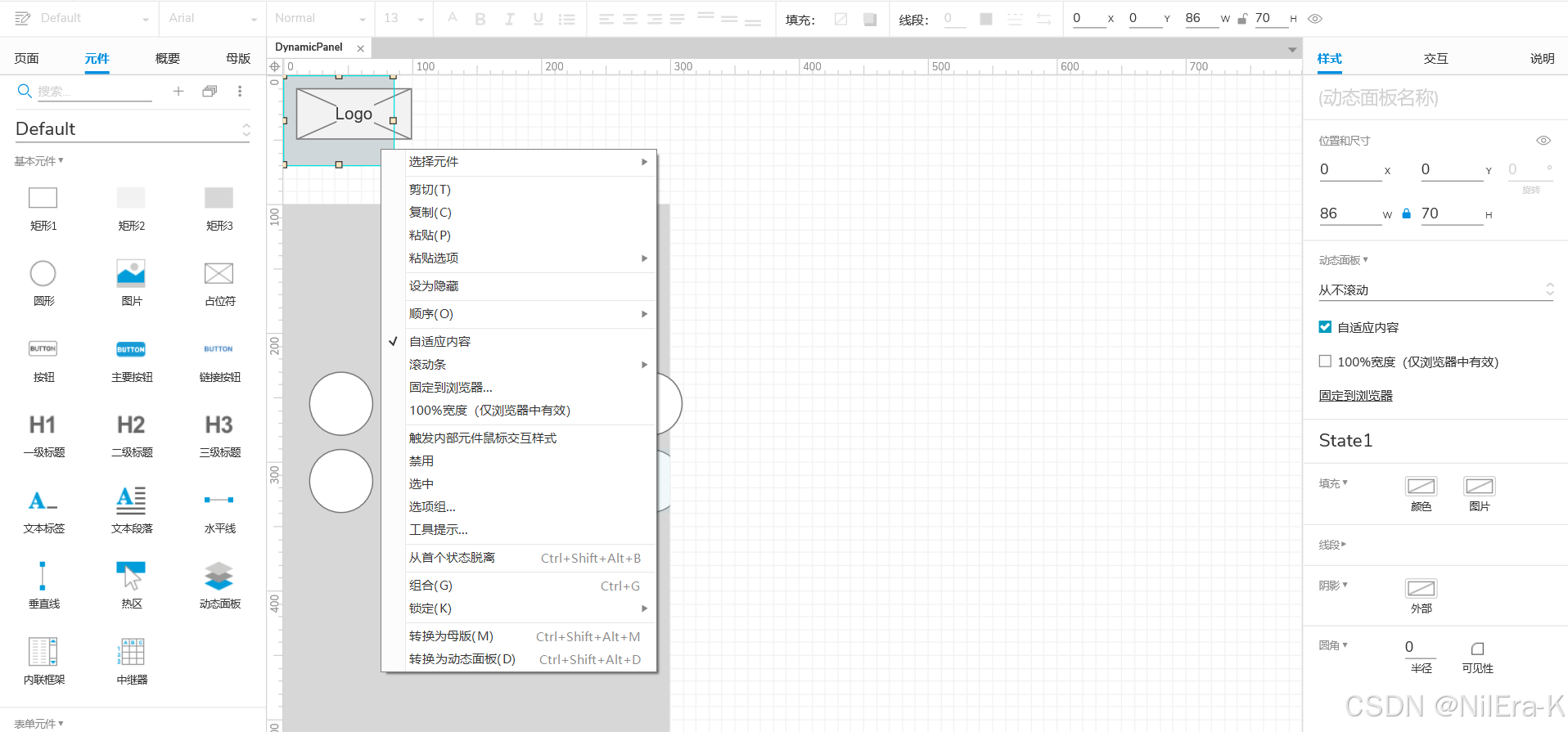Image resolution: width=1568 pixels, height=732 pixels.
Task: Toggle bold text formatting in toolbar
Action: pyautogui.click(x=480, y=19)
